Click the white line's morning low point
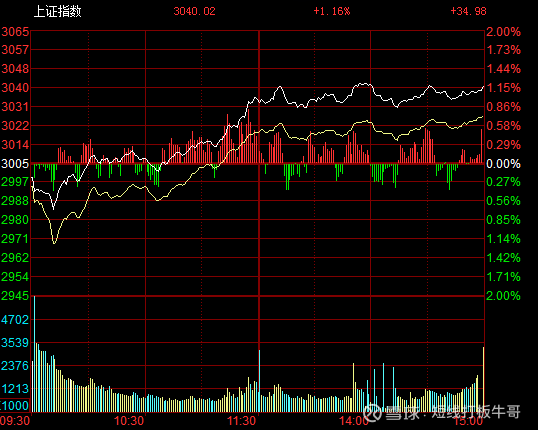Viewport: 538px width, 430px height. [53, 209]
